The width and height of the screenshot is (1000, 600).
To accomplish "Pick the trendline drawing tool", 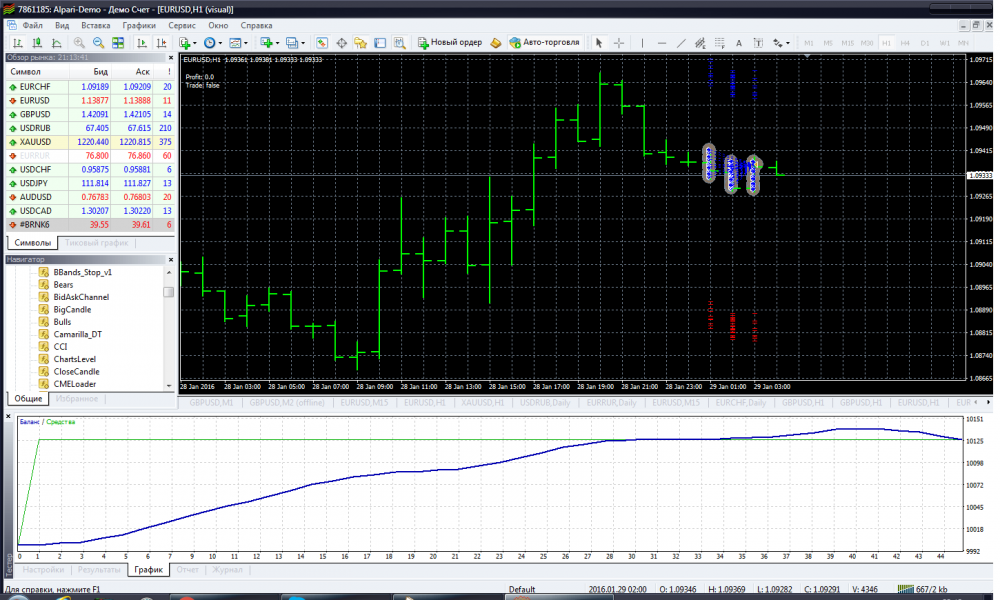I will coord(681,43).
